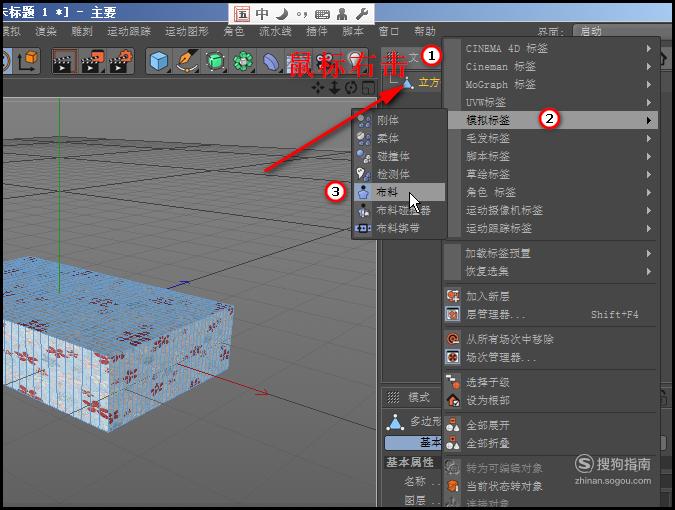
Task: Expand CINEMA 4D 标签 submenu
Action: coord(551,49)
